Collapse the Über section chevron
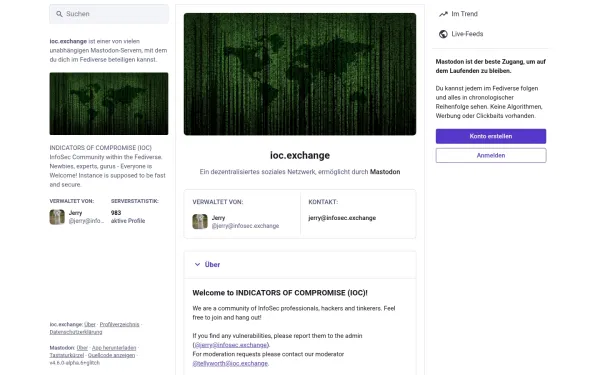 197,264
